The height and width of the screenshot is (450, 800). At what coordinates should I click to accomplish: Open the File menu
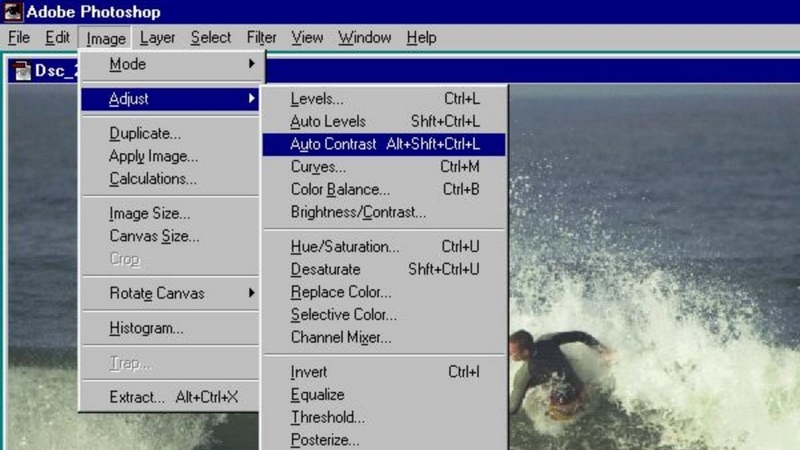coord(18,38)
